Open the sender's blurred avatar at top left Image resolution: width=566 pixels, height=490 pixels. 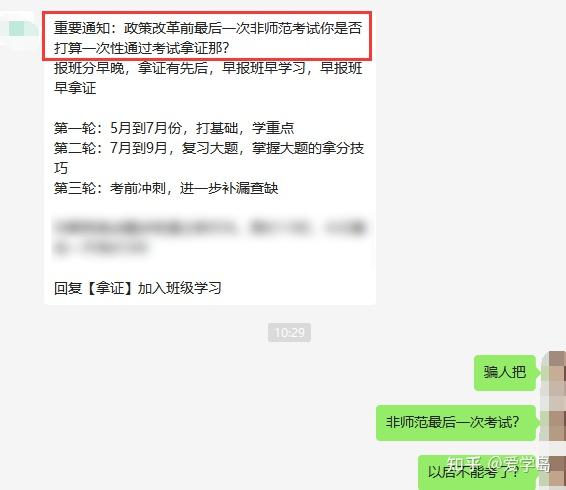point(18,28)
